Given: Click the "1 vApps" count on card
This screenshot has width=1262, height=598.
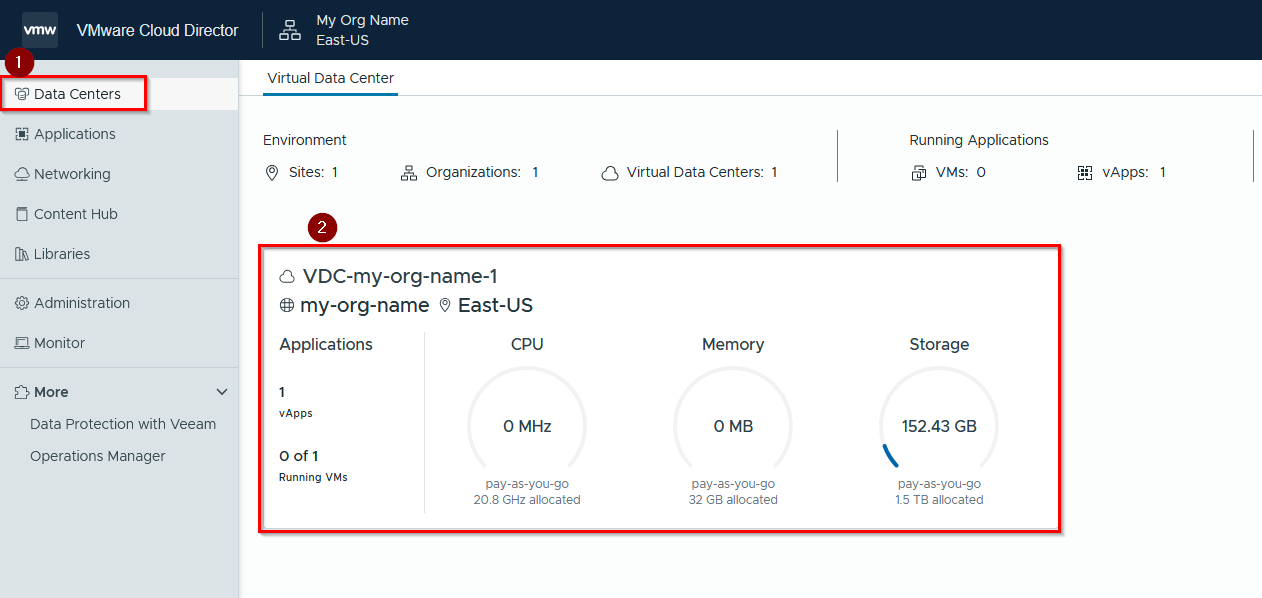Looking at the screenshot, I should [x=296, y=401].
